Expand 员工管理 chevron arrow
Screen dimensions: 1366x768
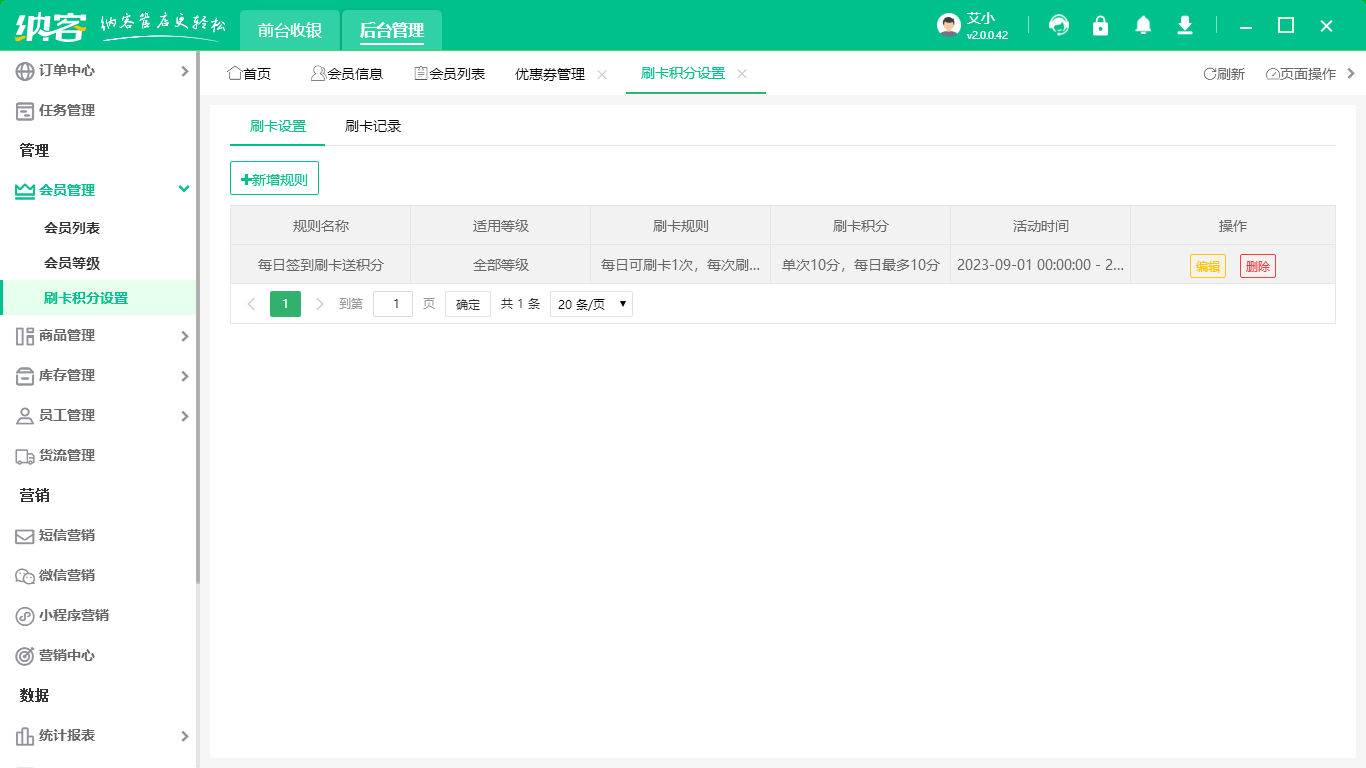coord(184,416)
